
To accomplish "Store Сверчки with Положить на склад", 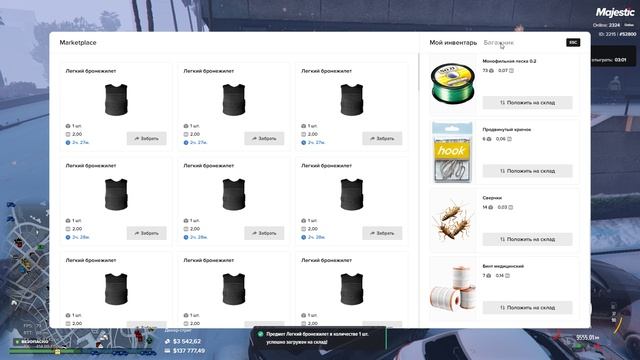I will coord(527,239).
